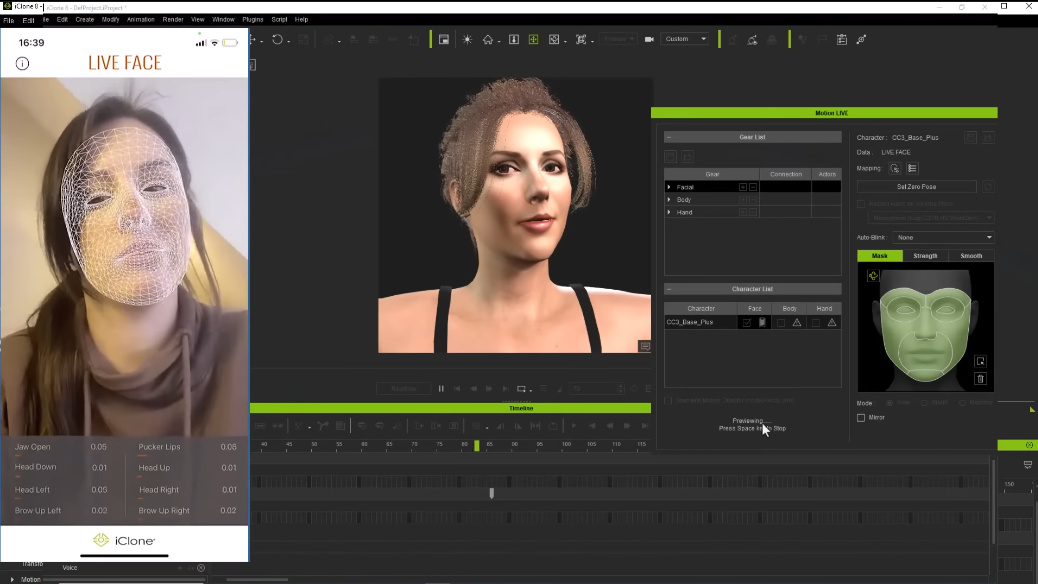This screenshot has height=584, width=1038.
Task: Click the trash icon on face mask panel
Action: [980, 379]
